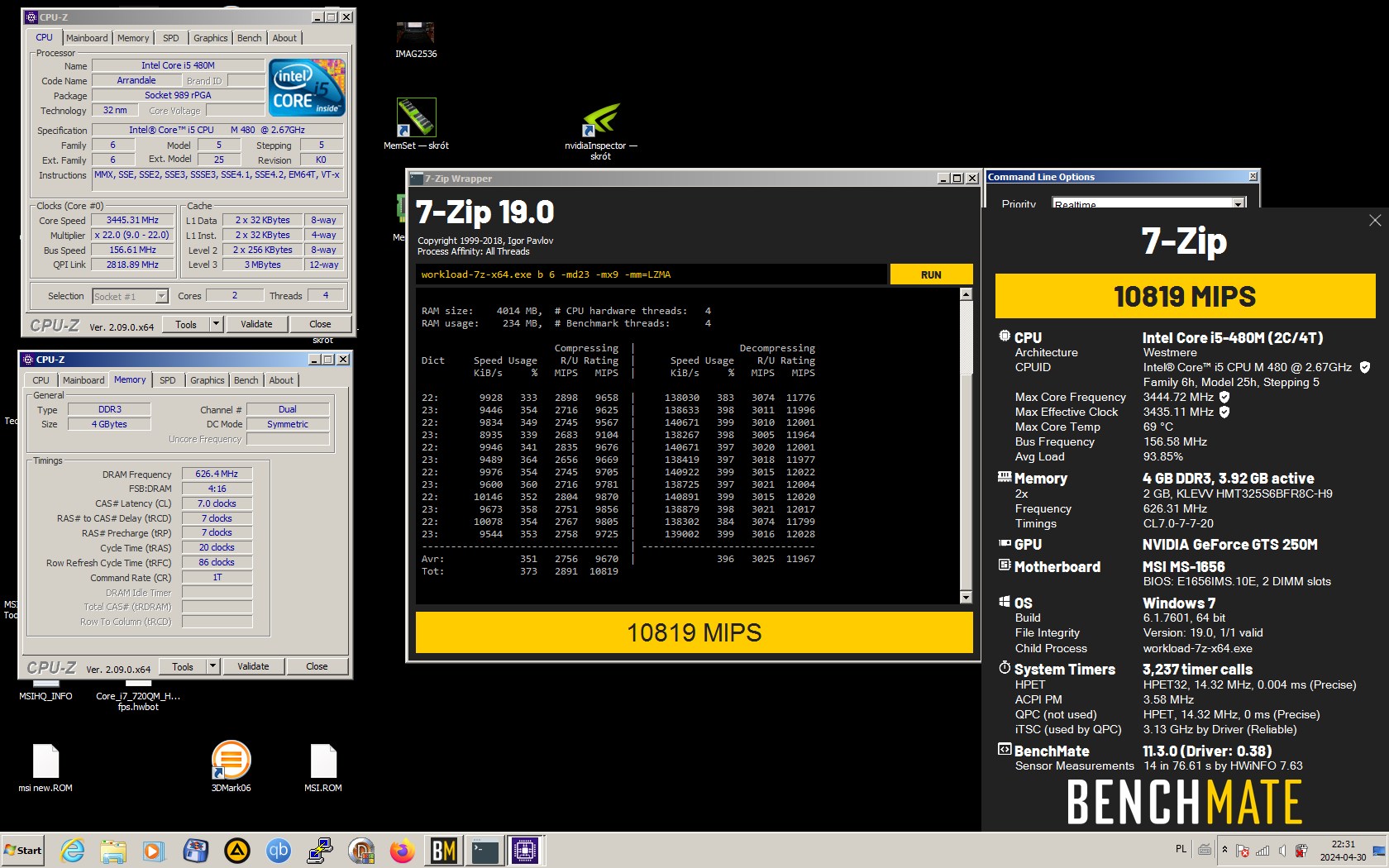Open the Action Center flag tray icon
The height and width of the screenshot is (868, 1389).
(1242, 850)
